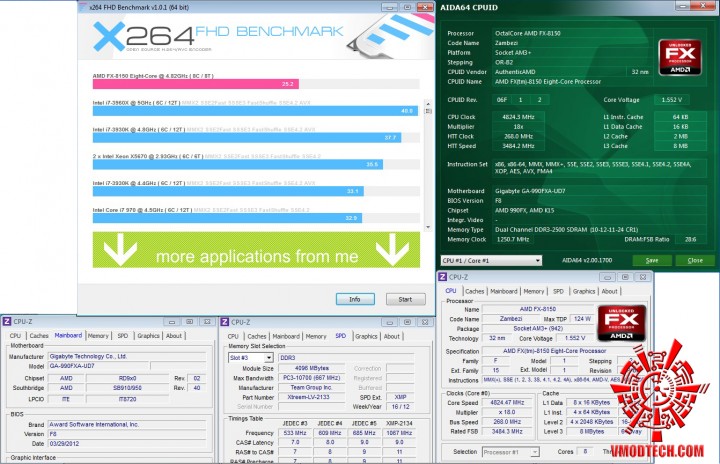Open Memory tab in CPU-Z CPU window

tap(534, 291)
